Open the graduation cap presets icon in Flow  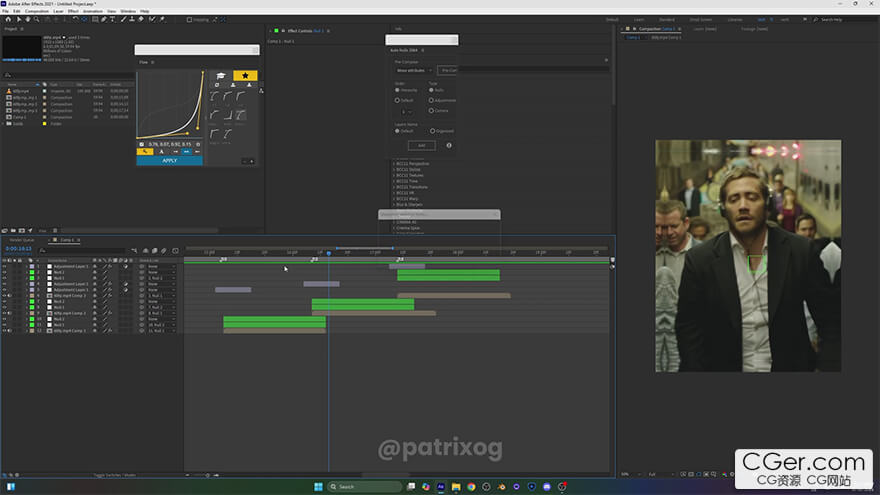220,75
